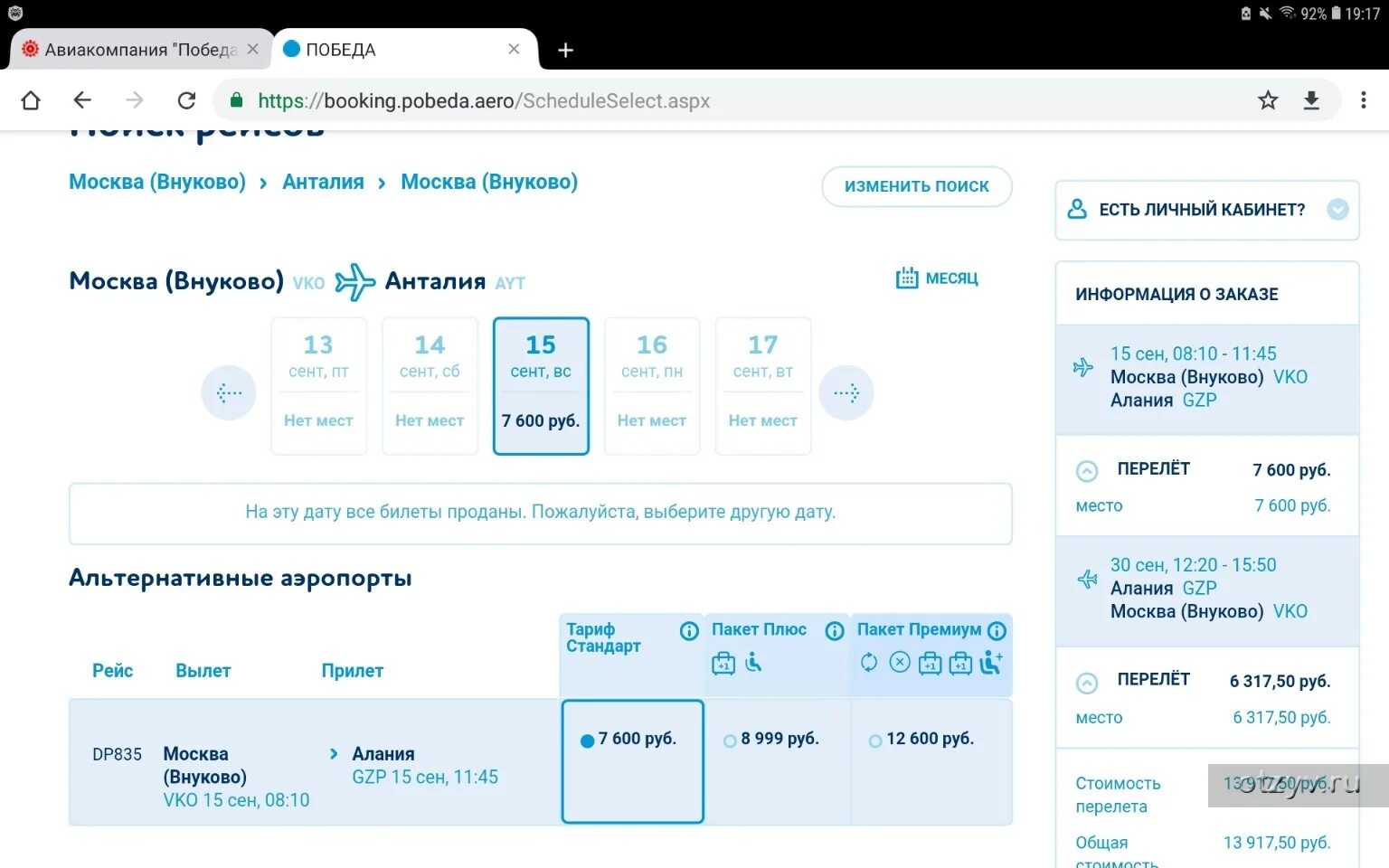Click outbound flight plane icon in order info
The image size is (1389, 868).
pos(1083,367)
